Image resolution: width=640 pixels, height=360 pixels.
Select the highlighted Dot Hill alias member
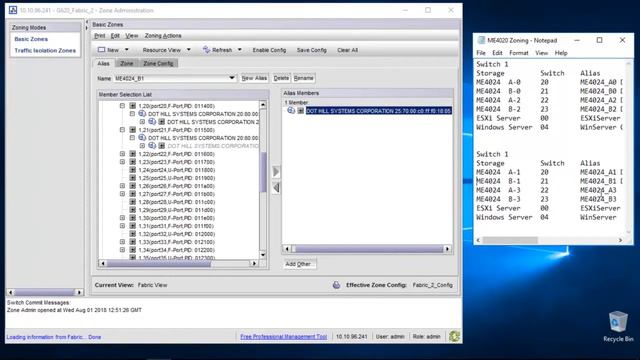378,111
